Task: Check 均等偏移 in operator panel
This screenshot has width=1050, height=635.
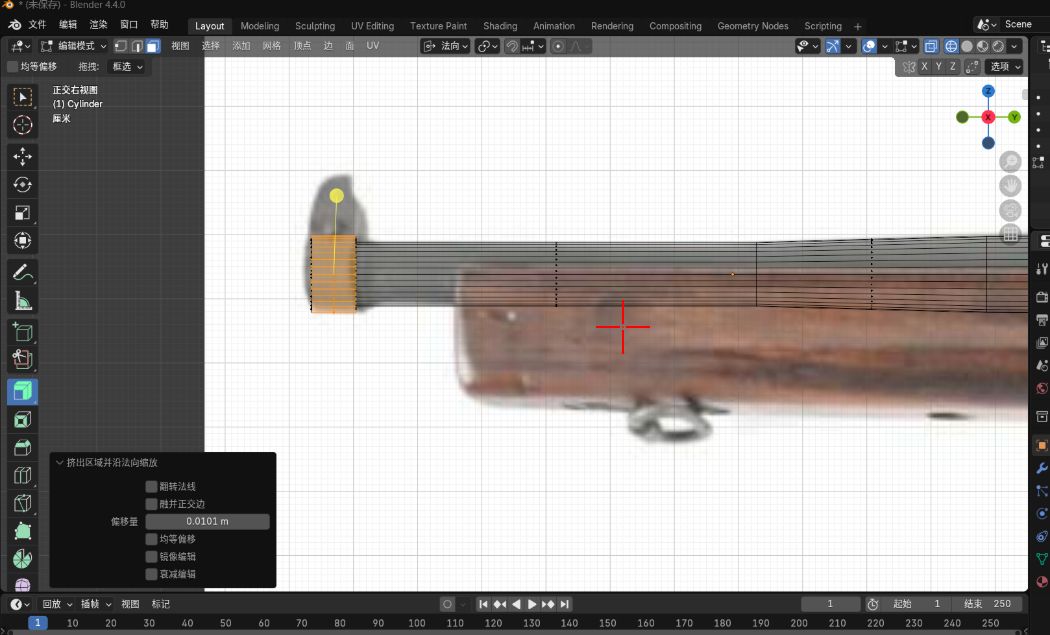Action: [151, 539]
